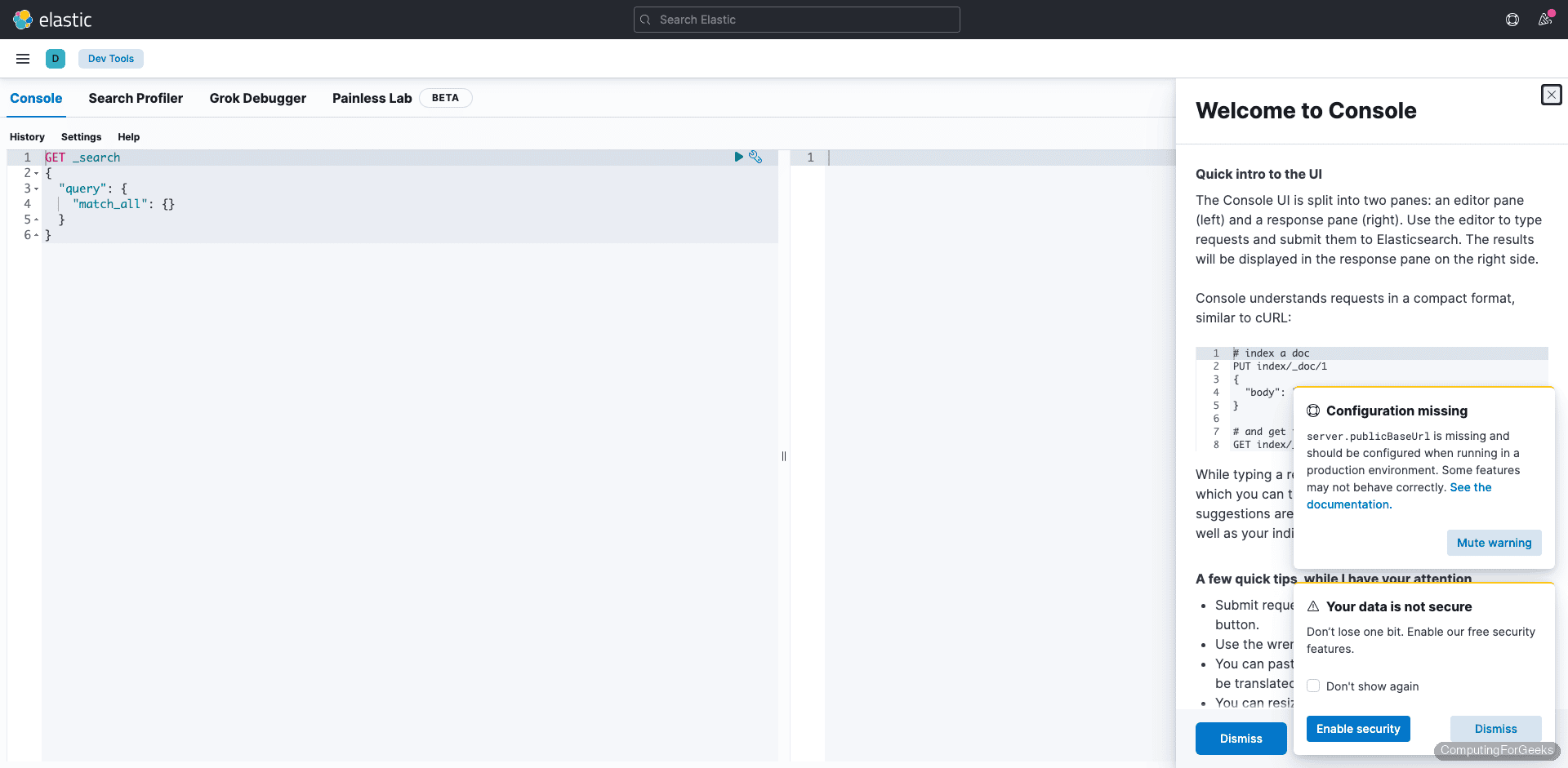Image resolution: width=1568 pixels, height=768 pixels.
Task: Open the help icon in top bar
Action: 1512,20
